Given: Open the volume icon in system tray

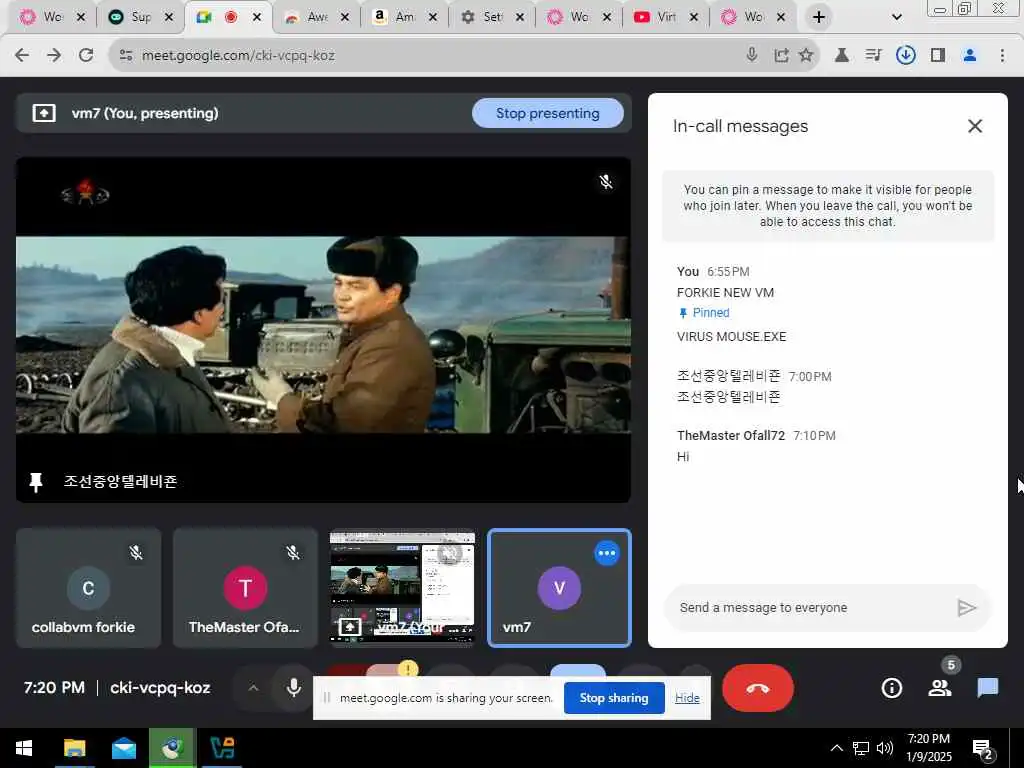Looking at the screenshot, I should (884, 748).
